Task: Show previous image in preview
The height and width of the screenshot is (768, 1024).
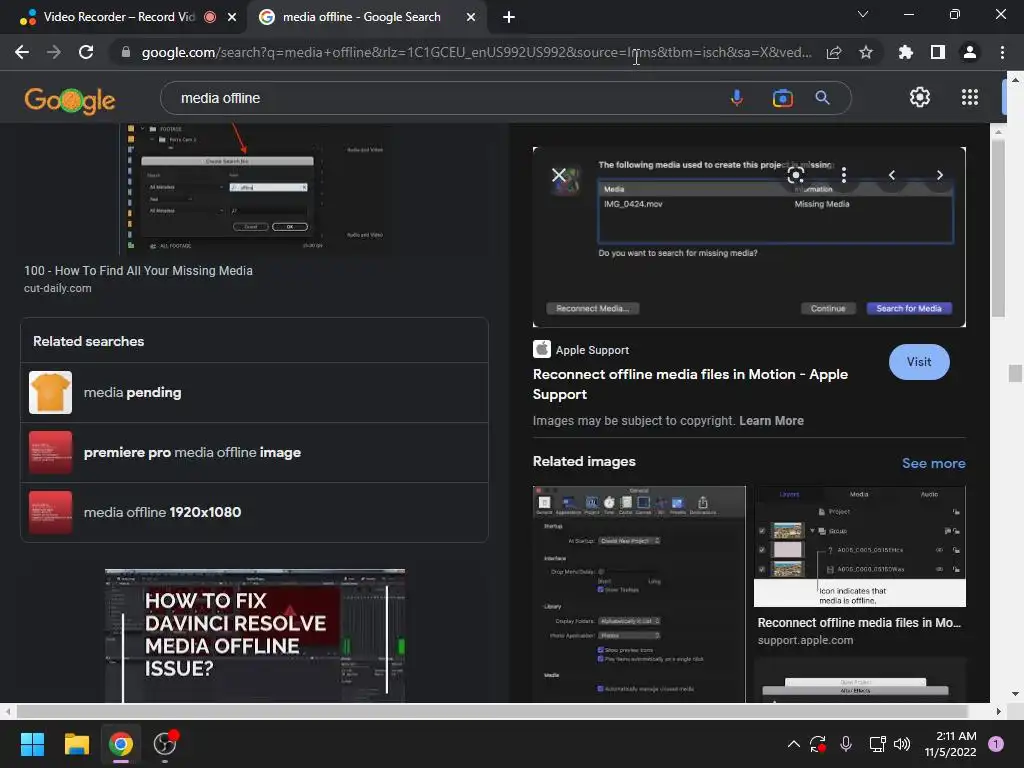Action: (891, 175)
